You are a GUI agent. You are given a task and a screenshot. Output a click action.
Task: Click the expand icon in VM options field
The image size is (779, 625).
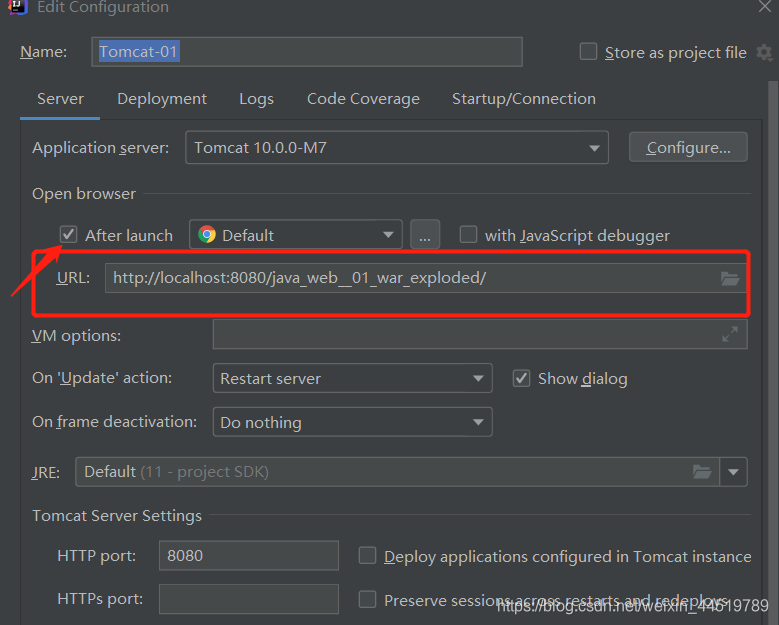(730, 334)
